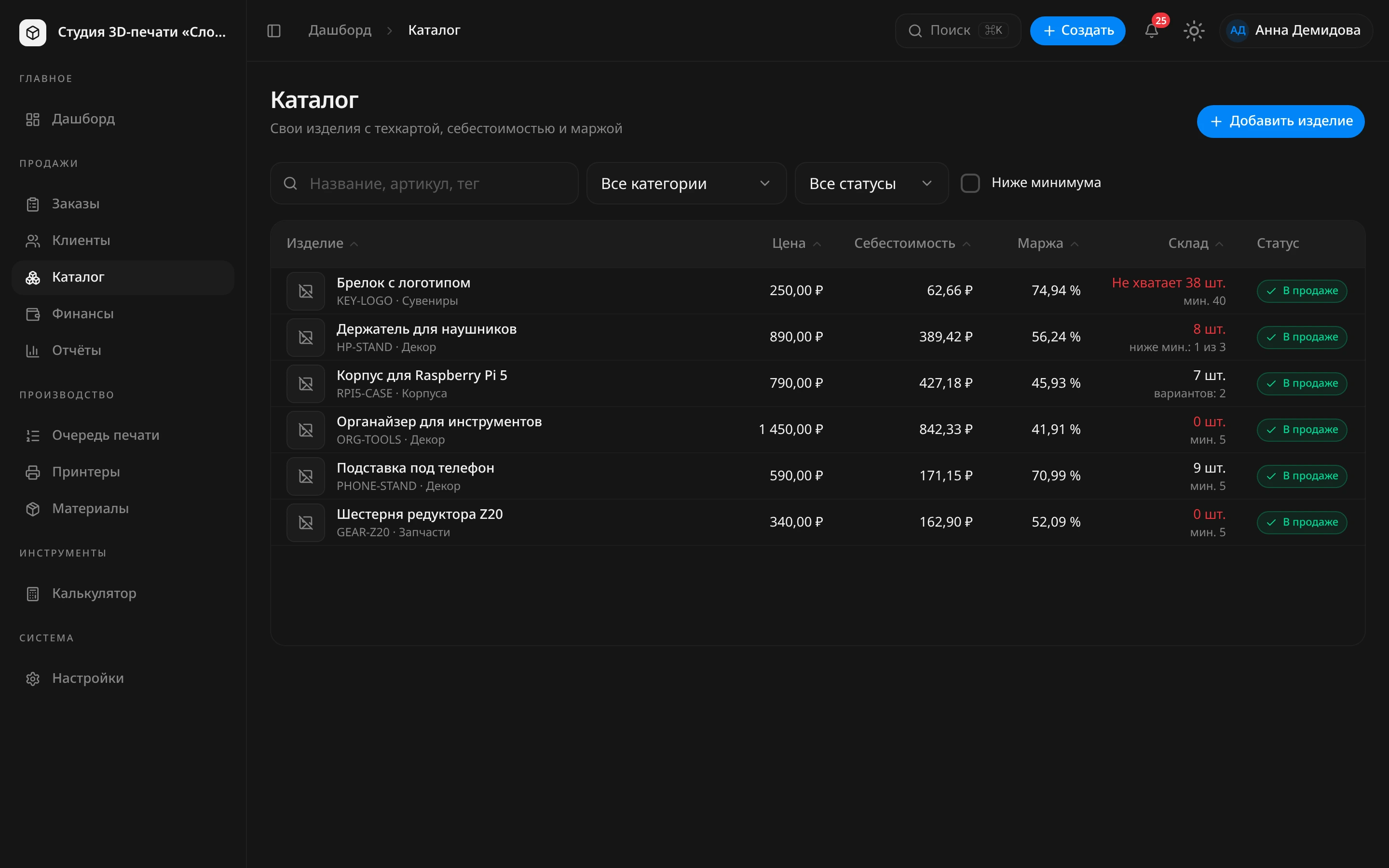Viewport: 1389px width, 868px height.
Task: Click price 1 450,00 ₽
Action: tap(790, 430)
